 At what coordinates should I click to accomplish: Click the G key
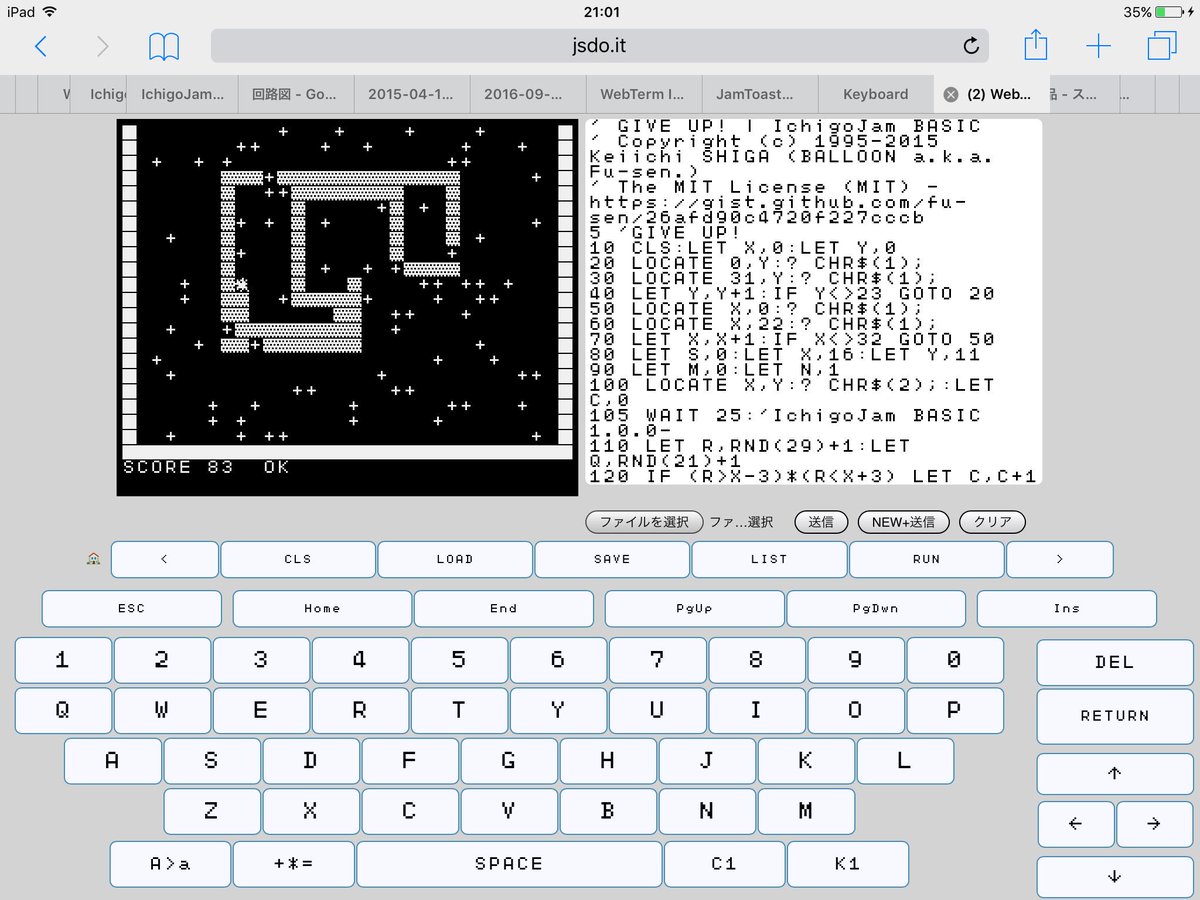pos(509,761)
